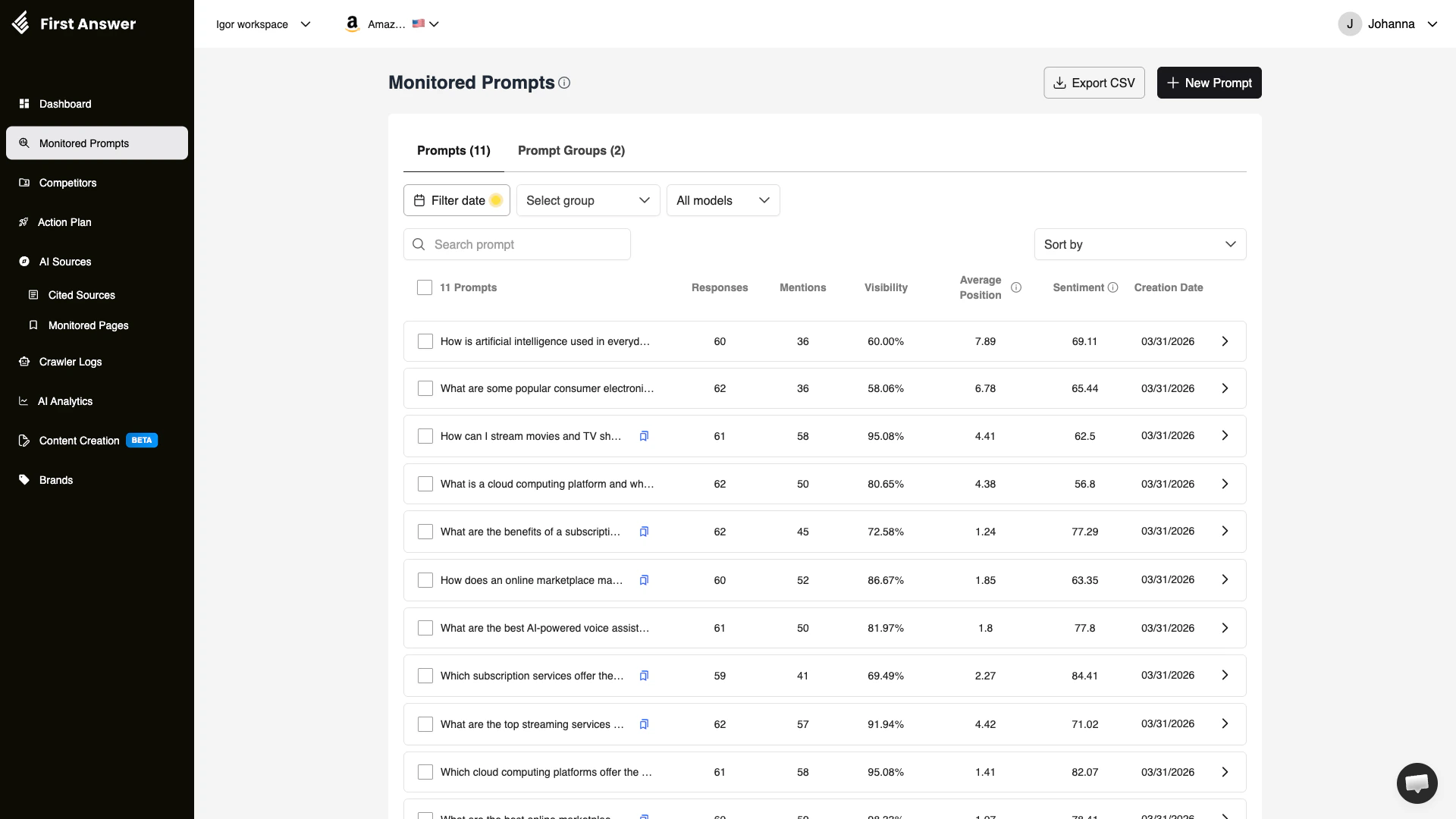Viewport: 1456px width, 819px height.
Task: Create a New Prompt
Action: [x=1208, y=83]
